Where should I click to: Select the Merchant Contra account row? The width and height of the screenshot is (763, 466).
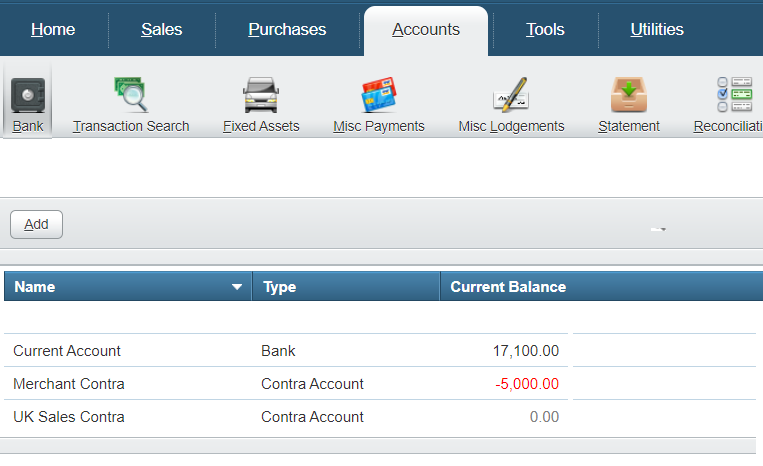point(69,384)
